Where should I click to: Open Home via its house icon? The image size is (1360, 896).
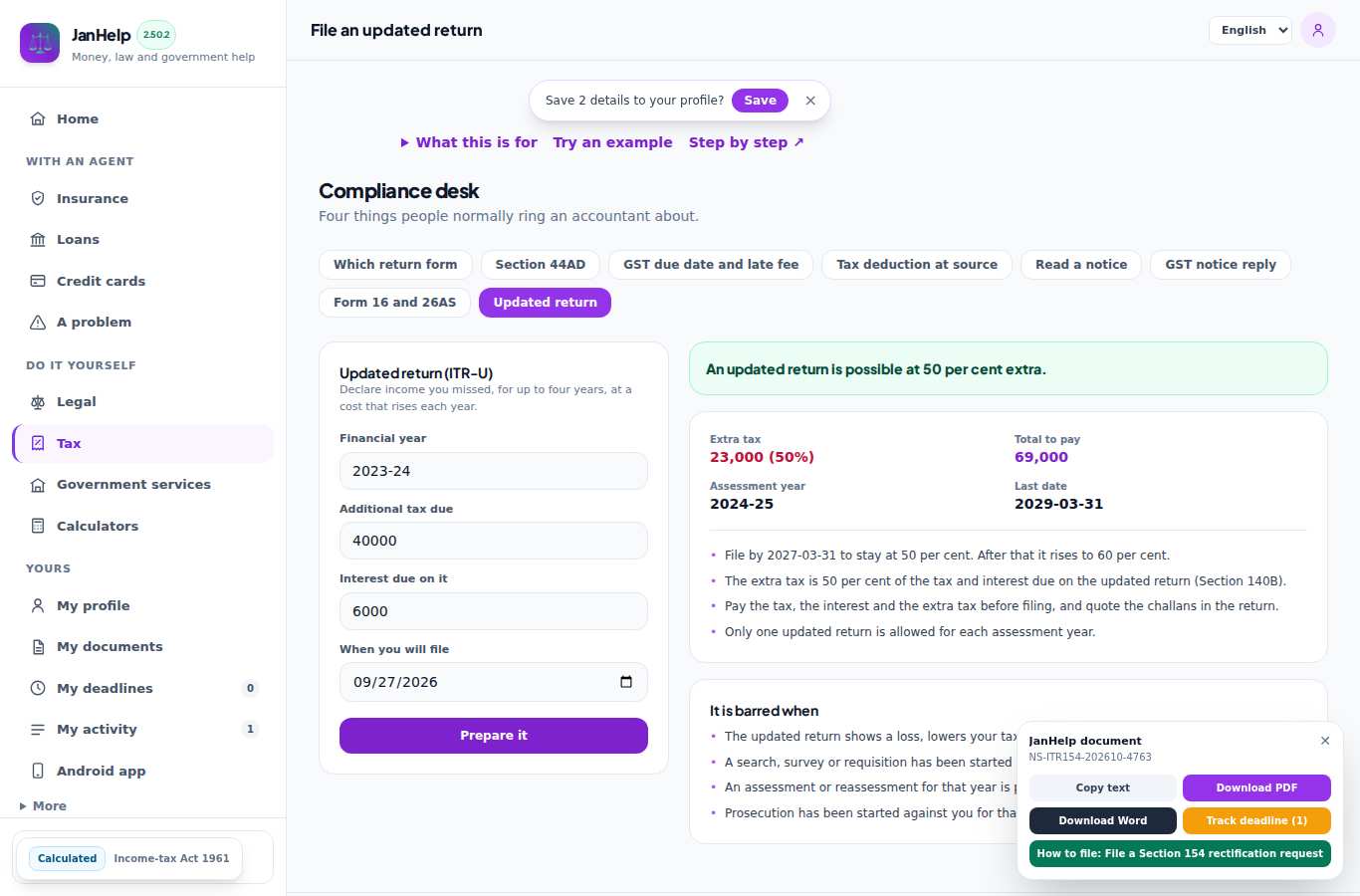pos(38,118)
